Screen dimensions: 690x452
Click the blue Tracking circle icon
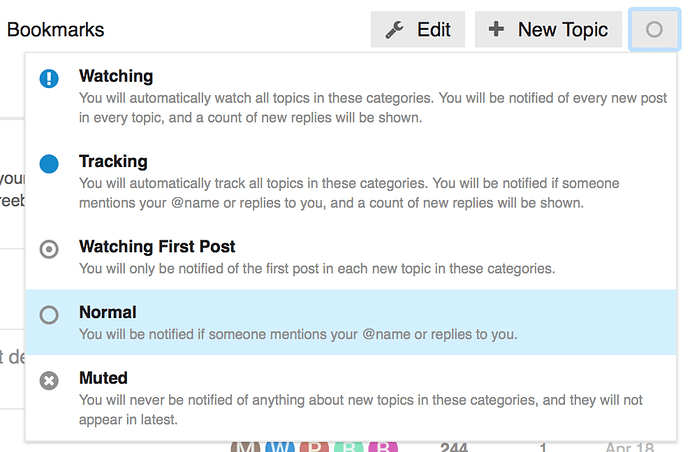49,163
